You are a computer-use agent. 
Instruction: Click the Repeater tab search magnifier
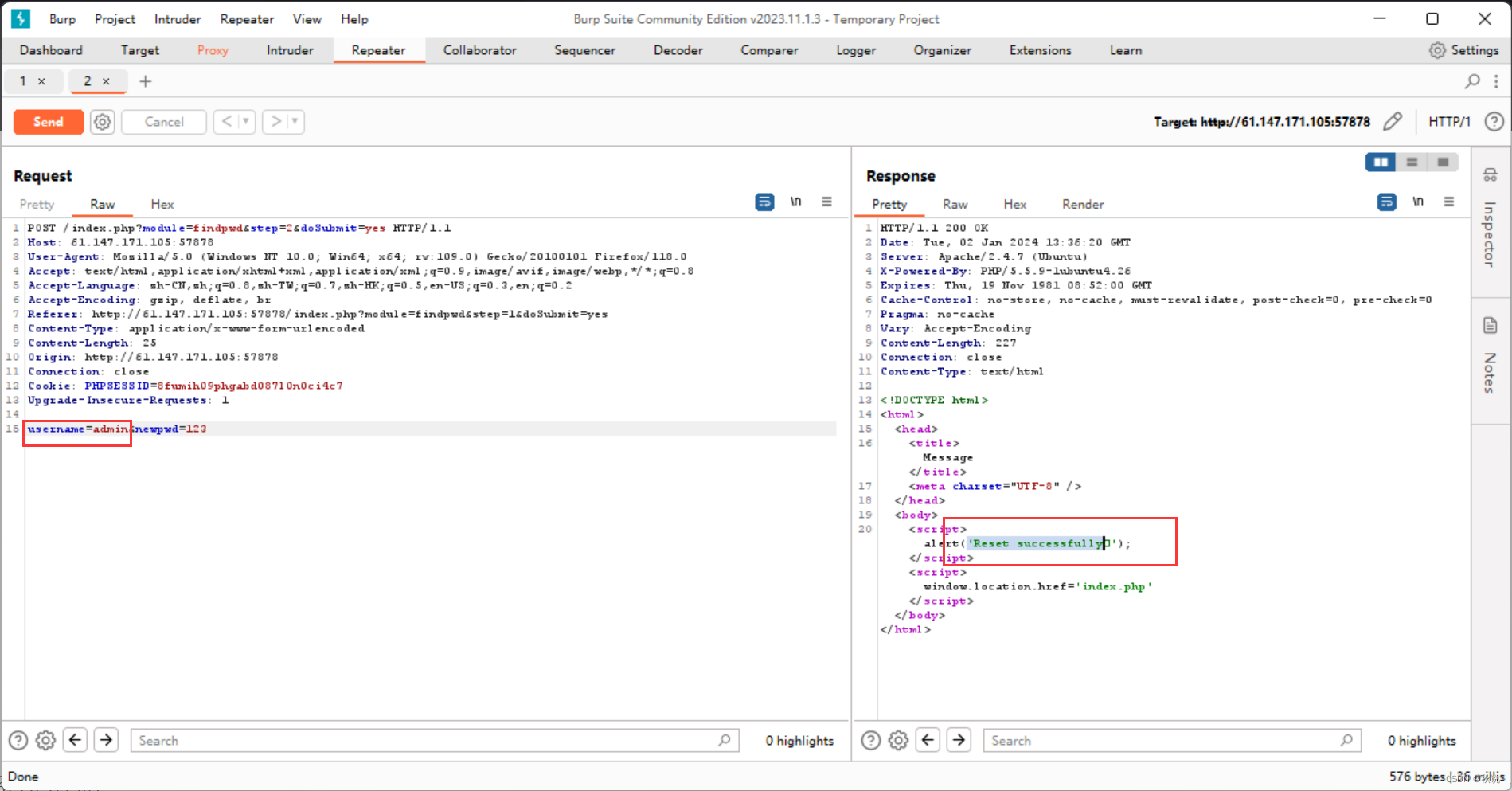(x=1473, y=81)
